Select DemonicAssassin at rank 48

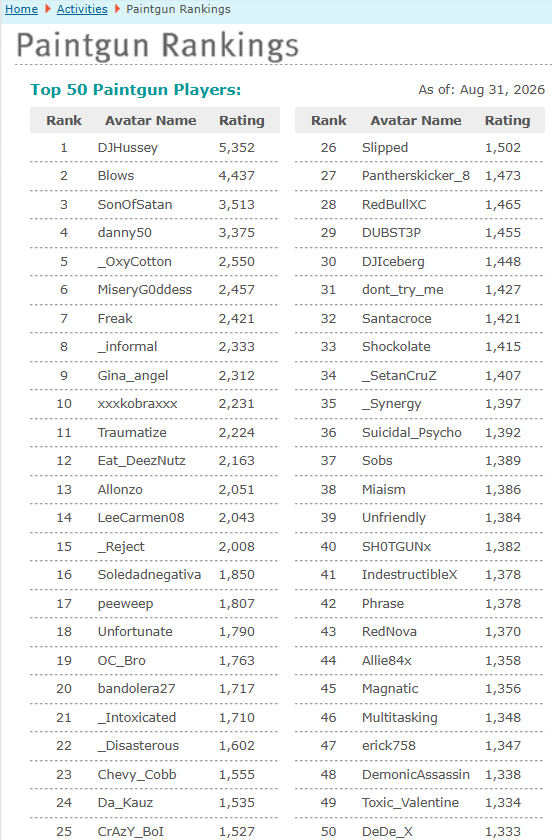click(x=416, y=775)
